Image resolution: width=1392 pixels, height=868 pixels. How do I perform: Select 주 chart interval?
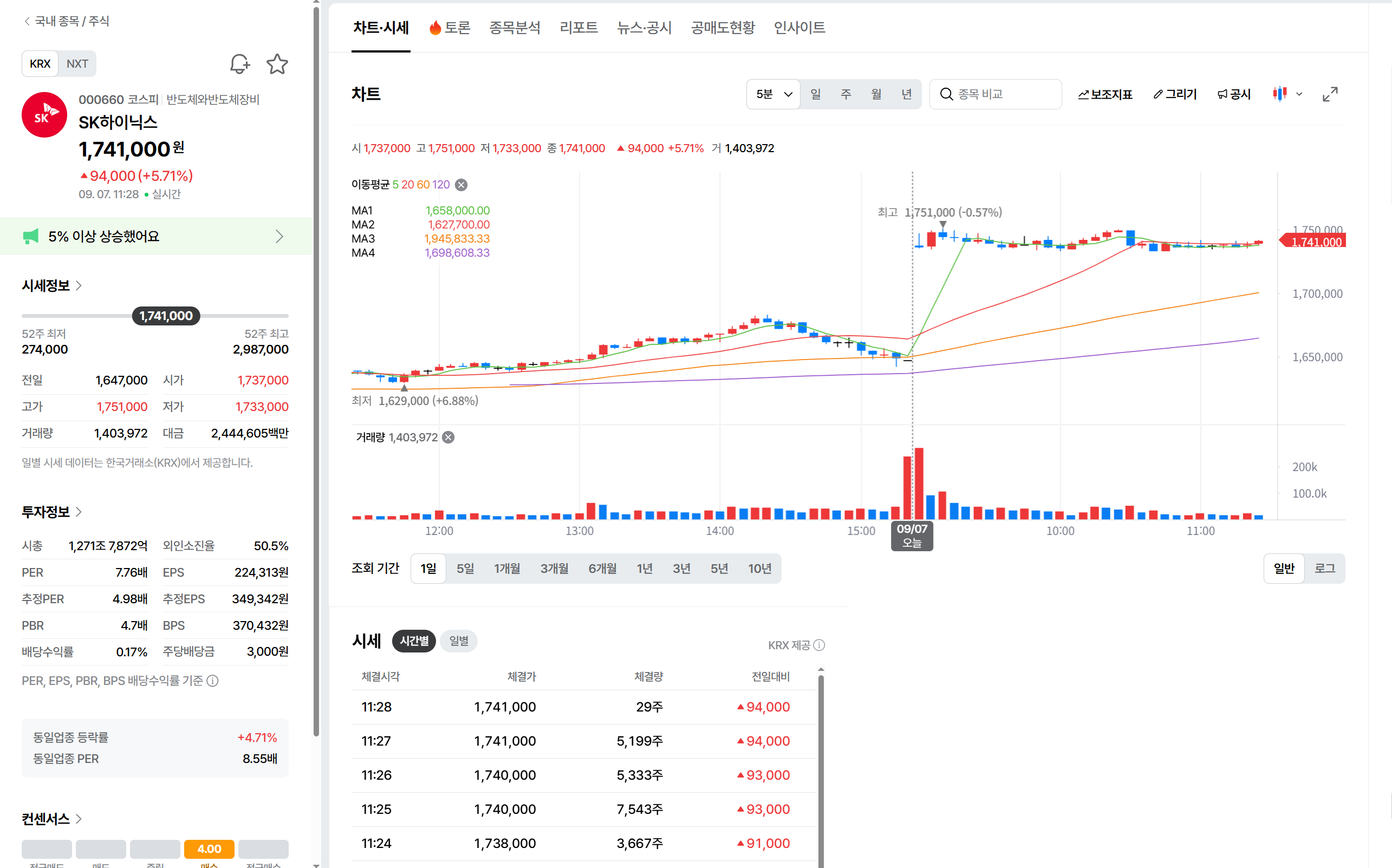pyautogui.click(x=846, y=94)
